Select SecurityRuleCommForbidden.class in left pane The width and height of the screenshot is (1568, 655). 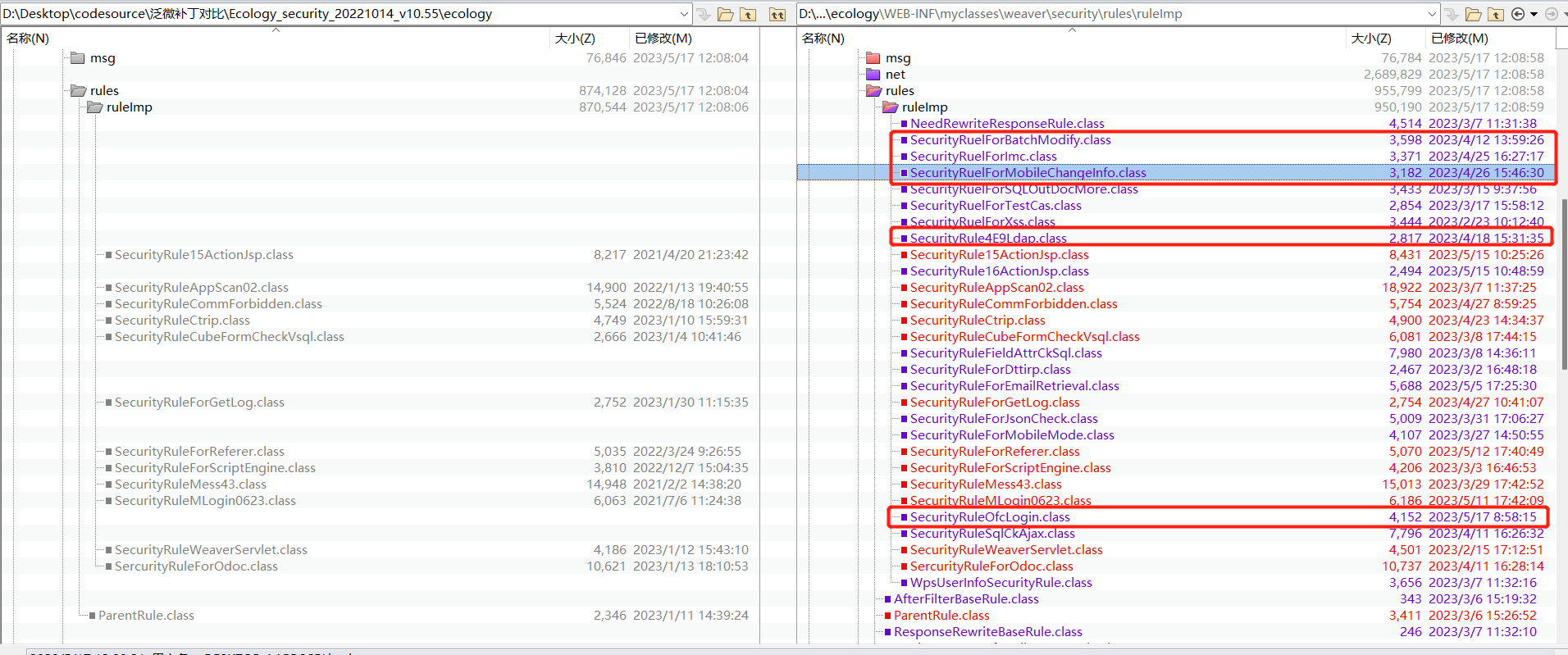click(x=218, y=304)
